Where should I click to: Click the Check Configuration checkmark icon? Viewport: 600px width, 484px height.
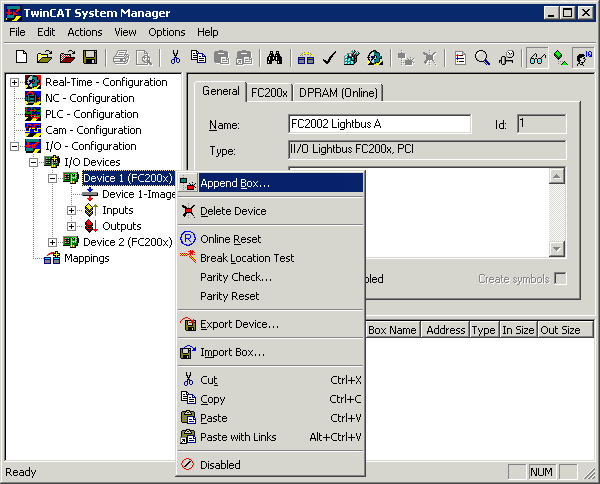coord(329,58)
